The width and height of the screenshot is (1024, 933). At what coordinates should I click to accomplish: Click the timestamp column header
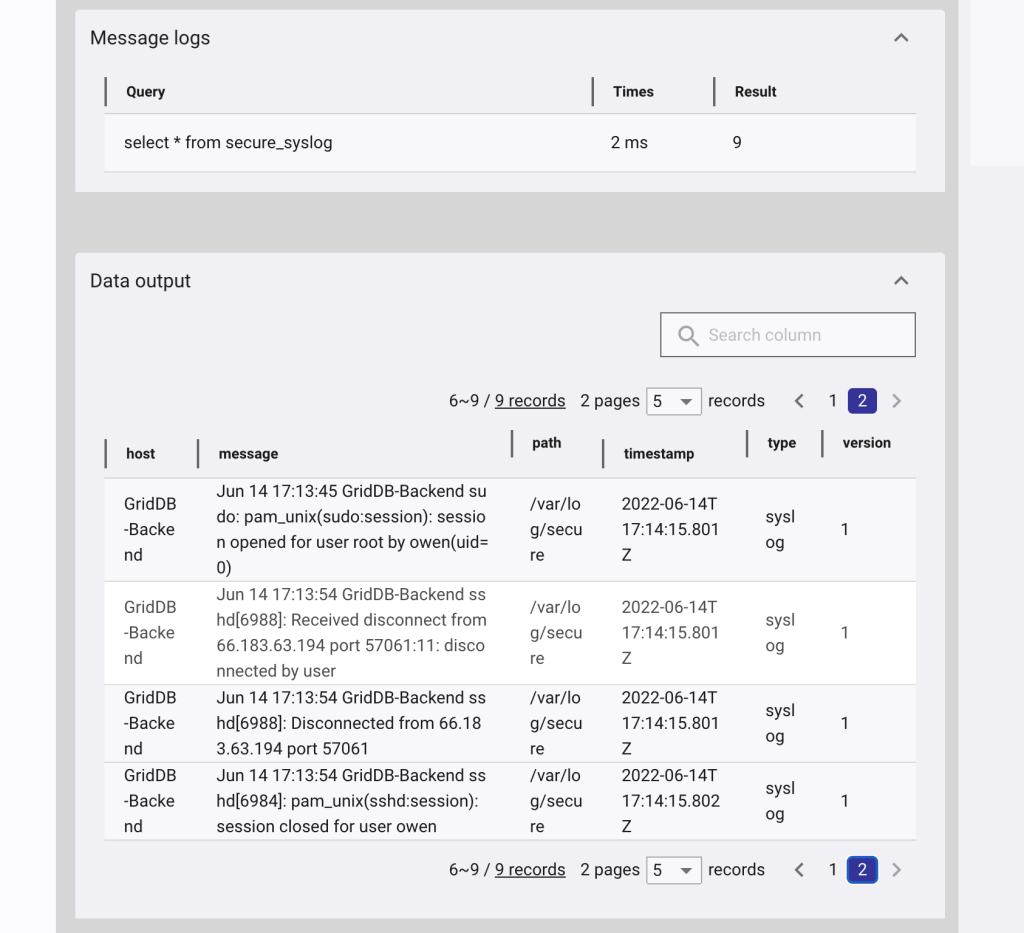pos(658,453)
